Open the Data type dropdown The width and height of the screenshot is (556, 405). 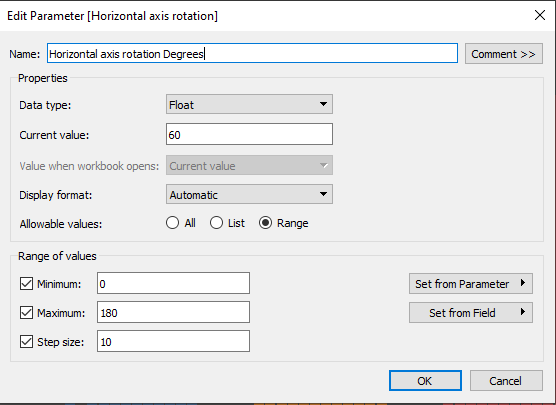click(249, 104)
